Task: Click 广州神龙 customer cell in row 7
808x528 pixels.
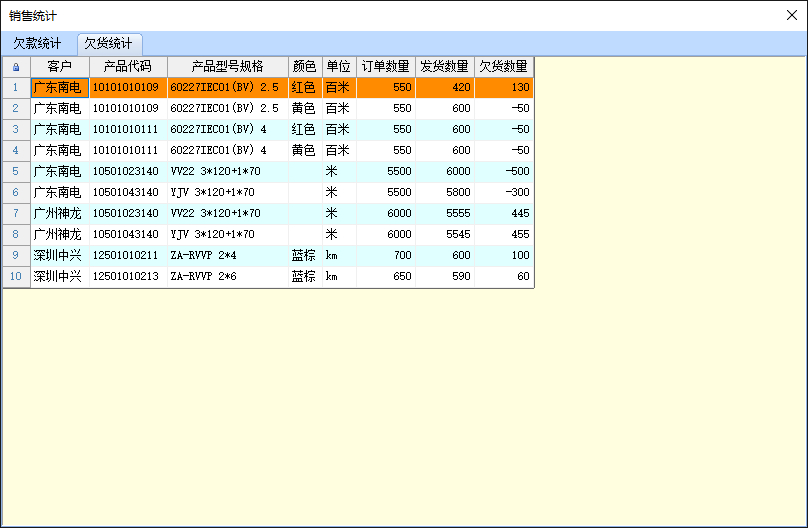Action: 59,213
